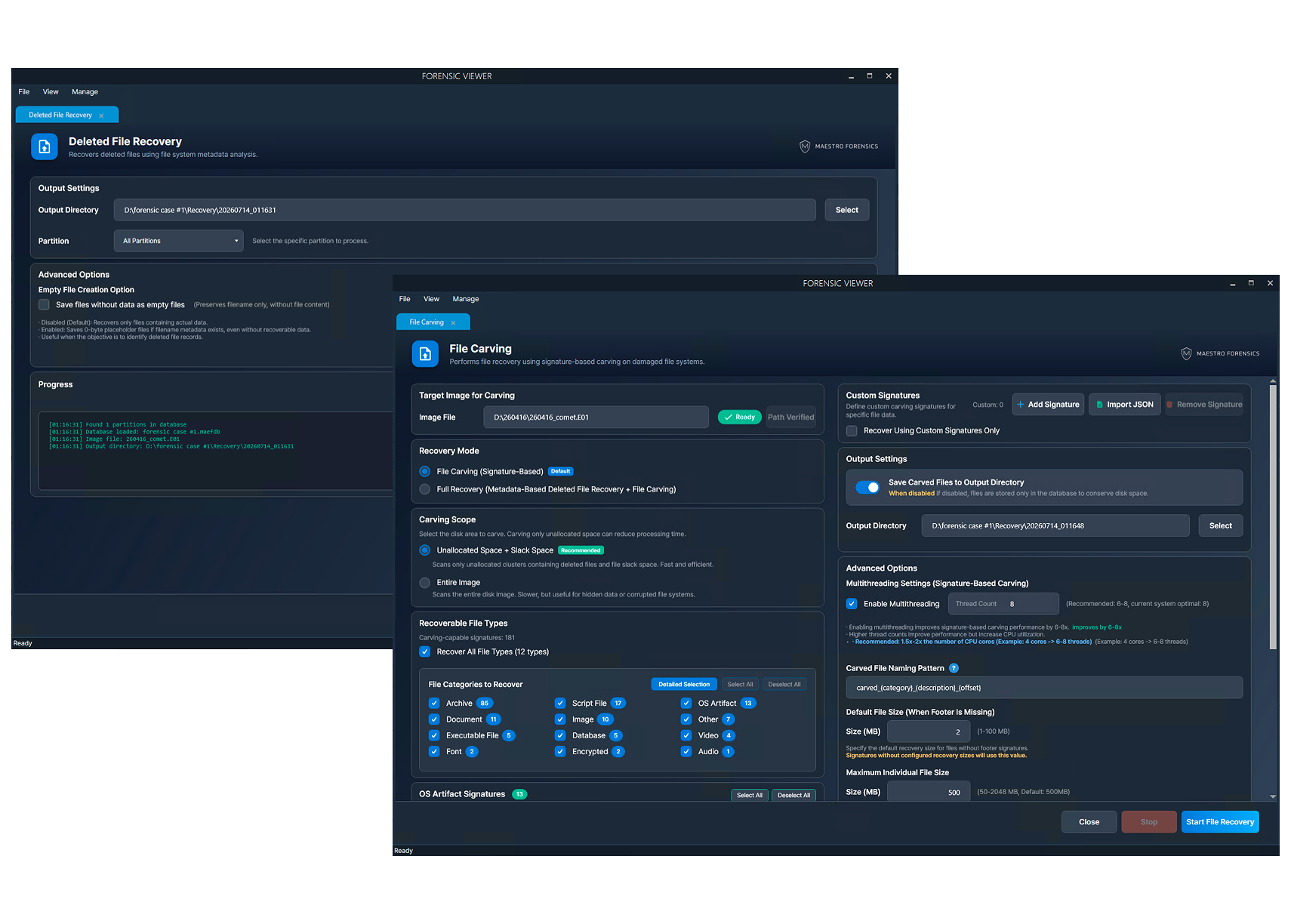Image resolution: width=1291 pixels, height=924 pixels.
Task: Open File menu in File Carving window
Action: 405,300
